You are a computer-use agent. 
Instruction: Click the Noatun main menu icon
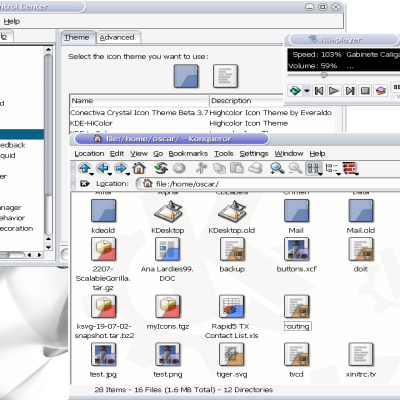[x=295, y=90]
